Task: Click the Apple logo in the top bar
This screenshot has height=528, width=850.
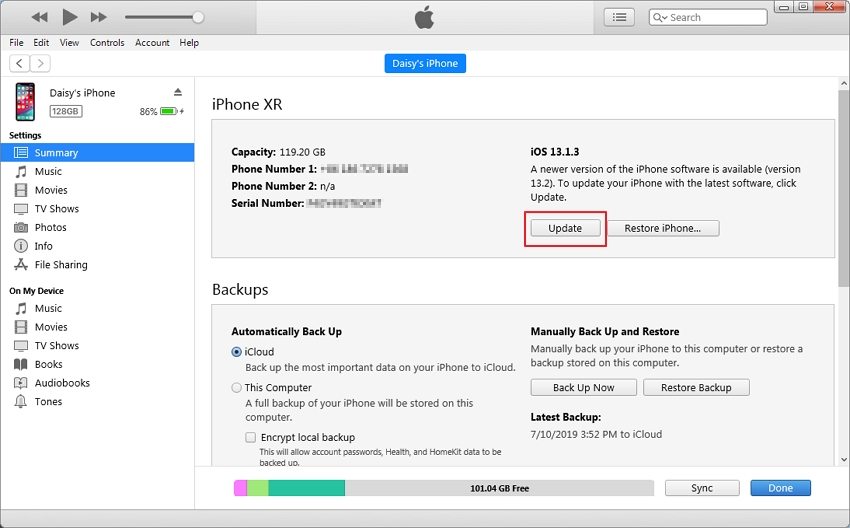Action: click(424, 17)
